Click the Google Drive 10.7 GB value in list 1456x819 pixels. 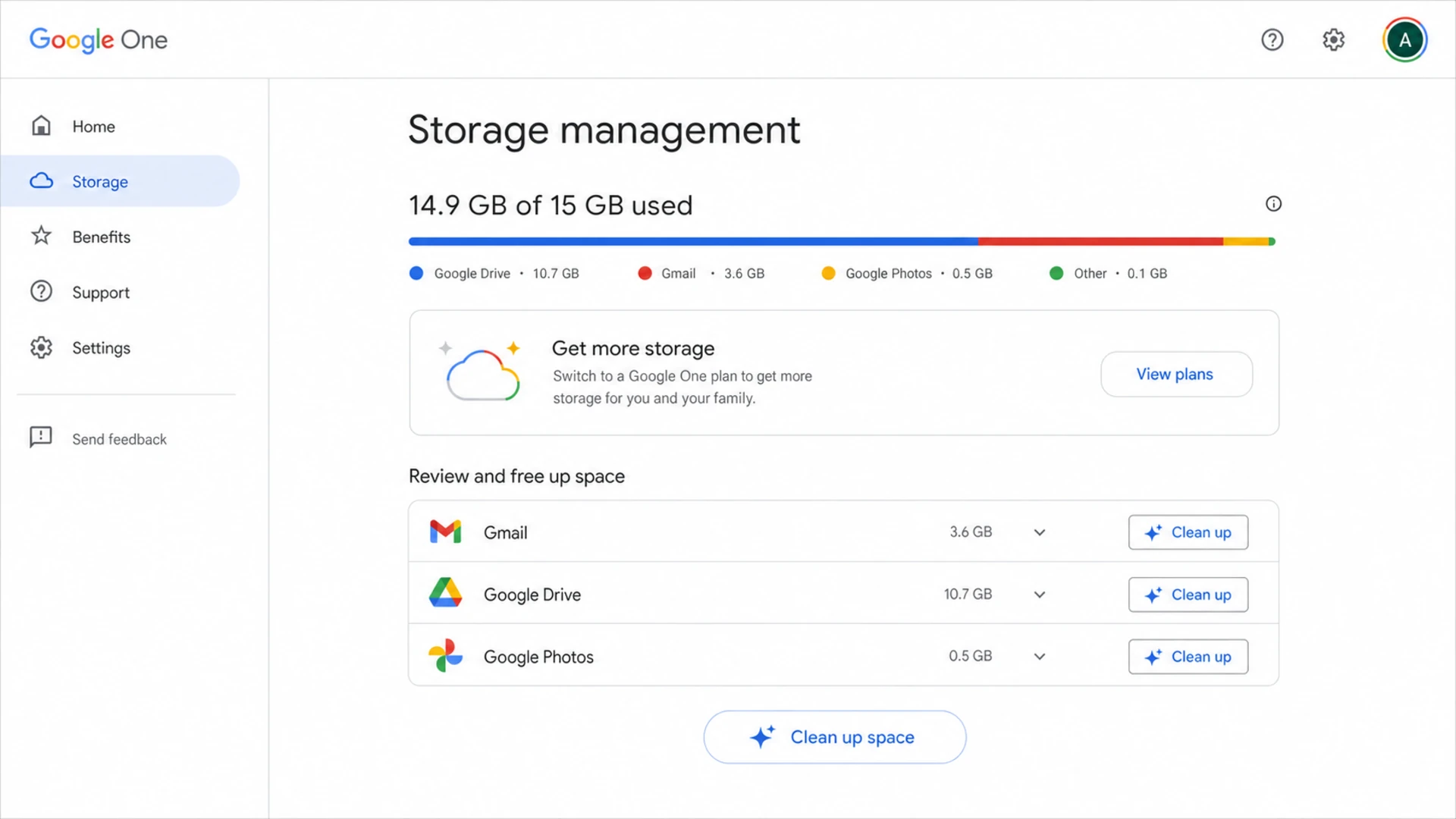click(968, 594)
